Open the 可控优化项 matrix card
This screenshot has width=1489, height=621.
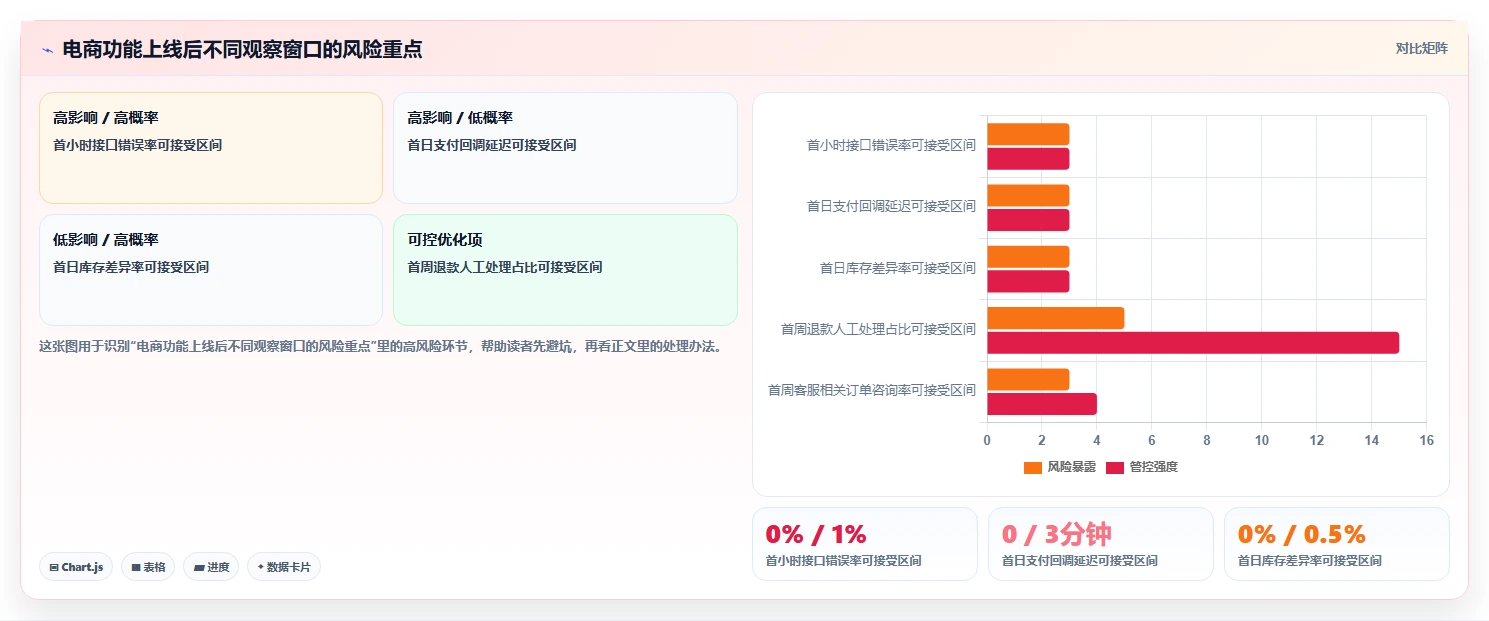pos(565,270)
